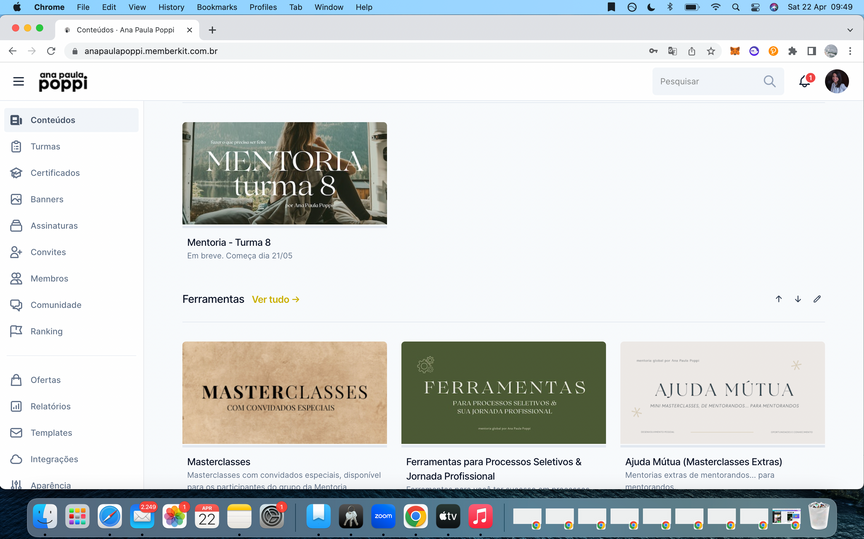
Task: Open the saved passwords key icon
Action: [653, 51]
